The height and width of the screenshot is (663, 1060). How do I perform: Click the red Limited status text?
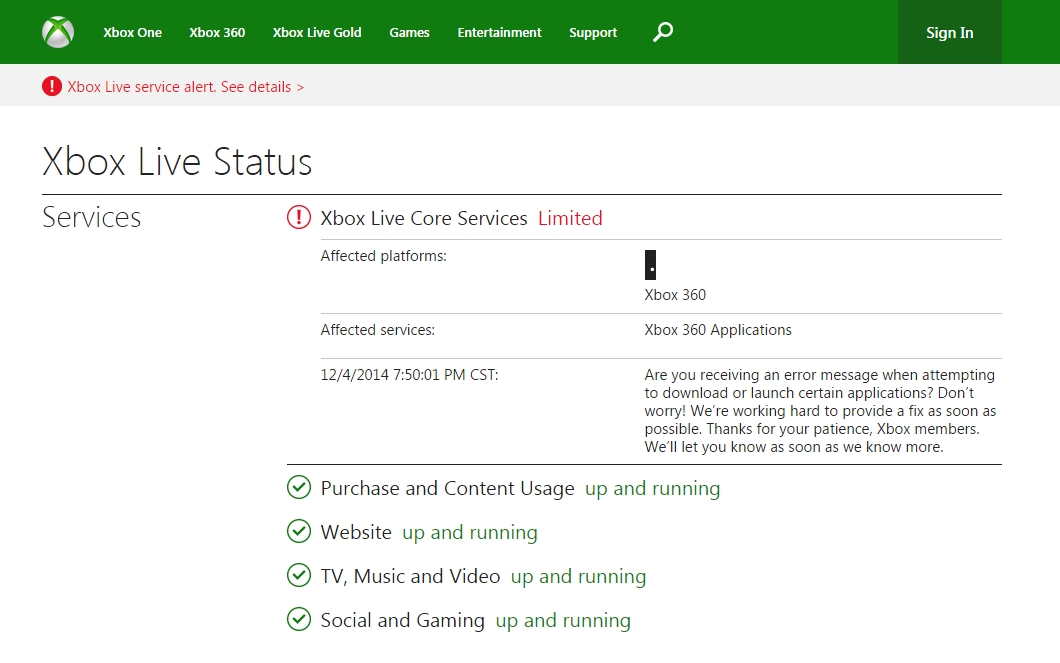coord(570,218)
